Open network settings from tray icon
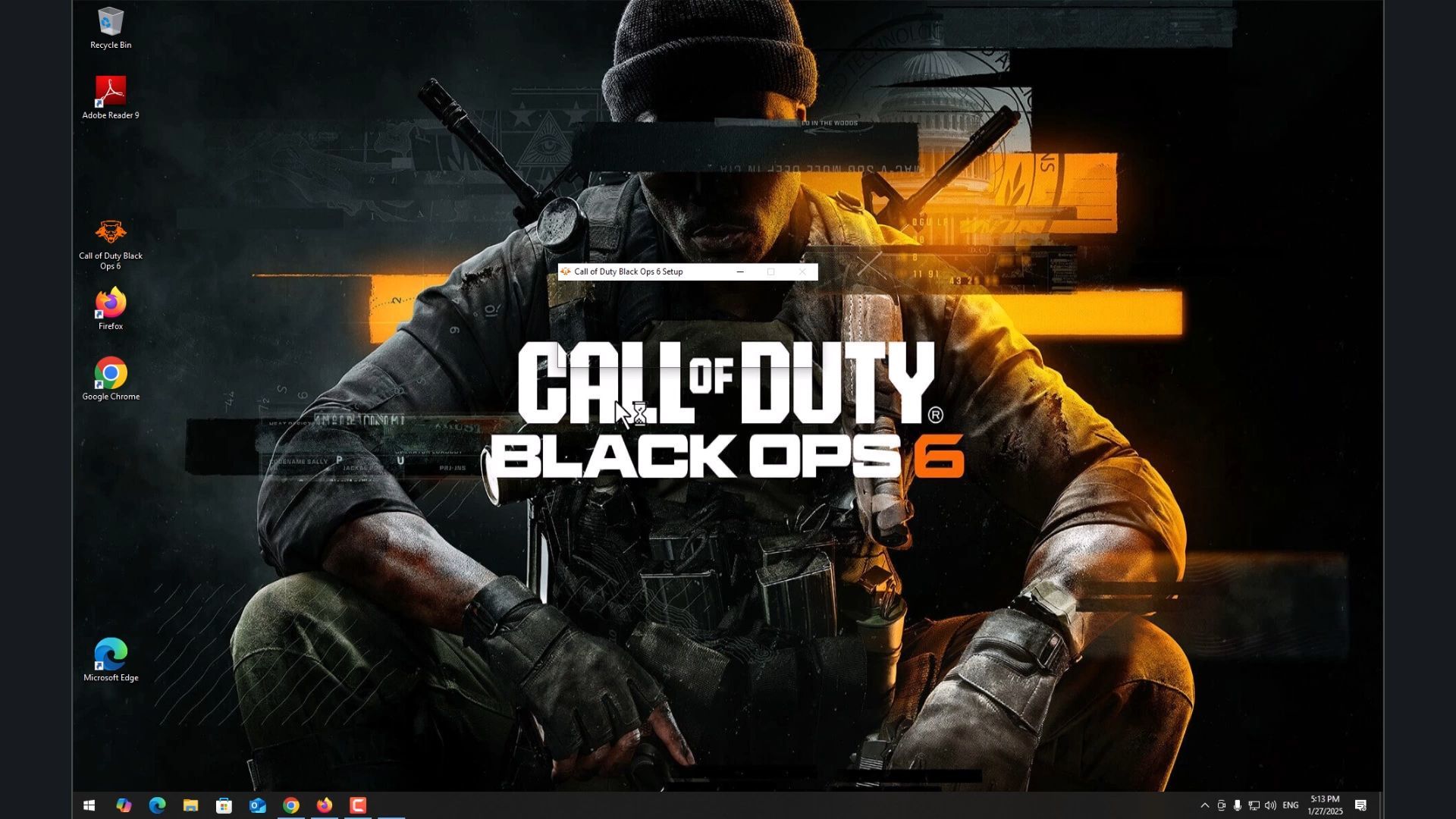The height and width of the screenshot is (819, 1456). pos(1254,805)
